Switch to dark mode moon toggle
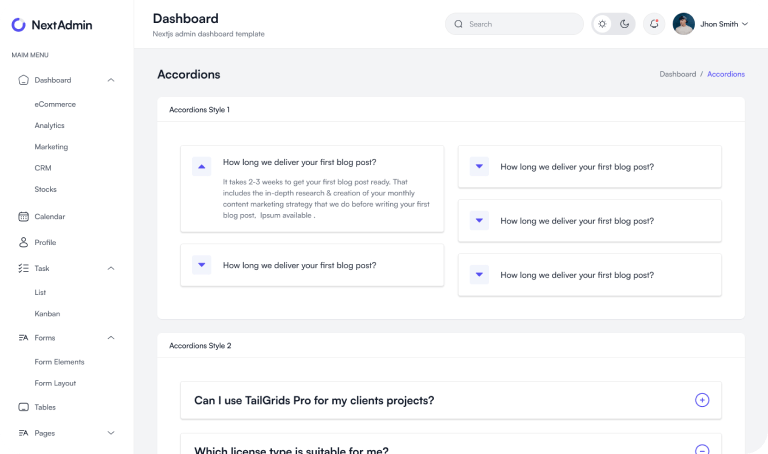768x454 pixels. click(x=624, y=24)
